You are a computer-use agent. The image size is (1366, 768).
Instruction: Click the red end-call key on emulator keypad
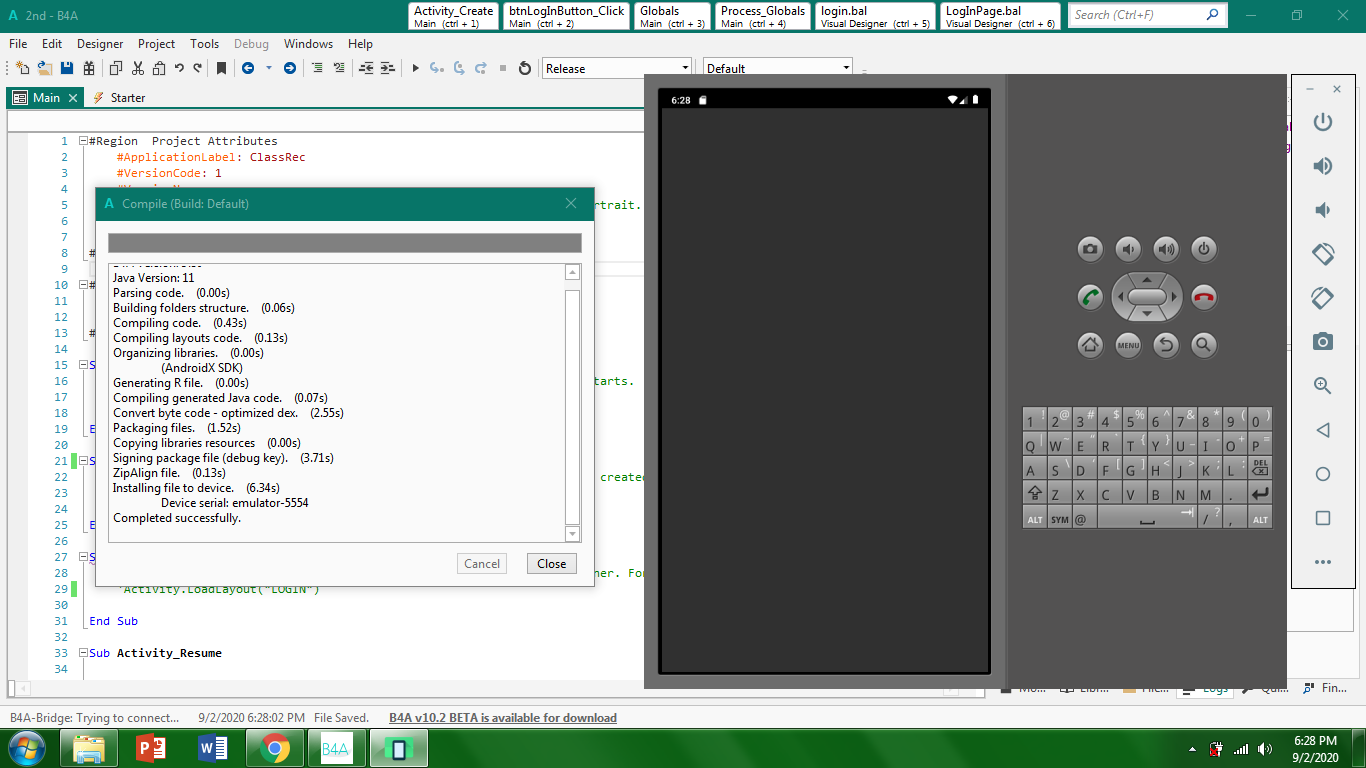pyautogui.click(x=1204, y=297)
